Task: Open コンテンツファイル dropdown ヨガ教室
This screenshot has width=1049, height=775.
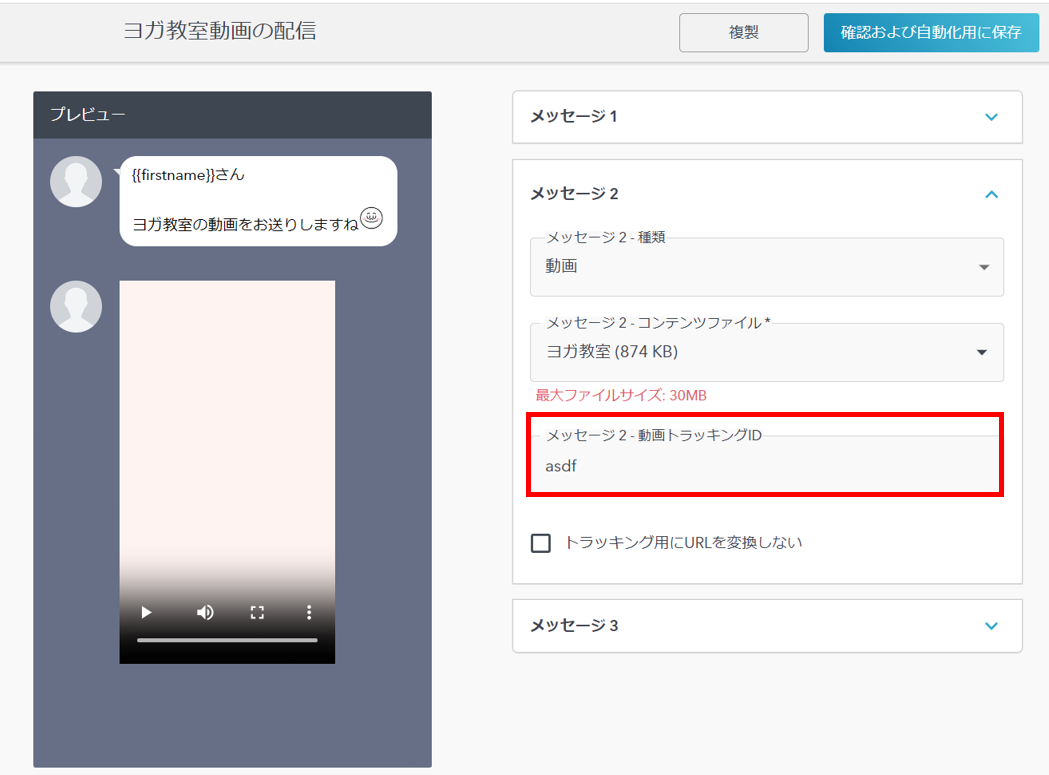Action: tap(766, 352)
